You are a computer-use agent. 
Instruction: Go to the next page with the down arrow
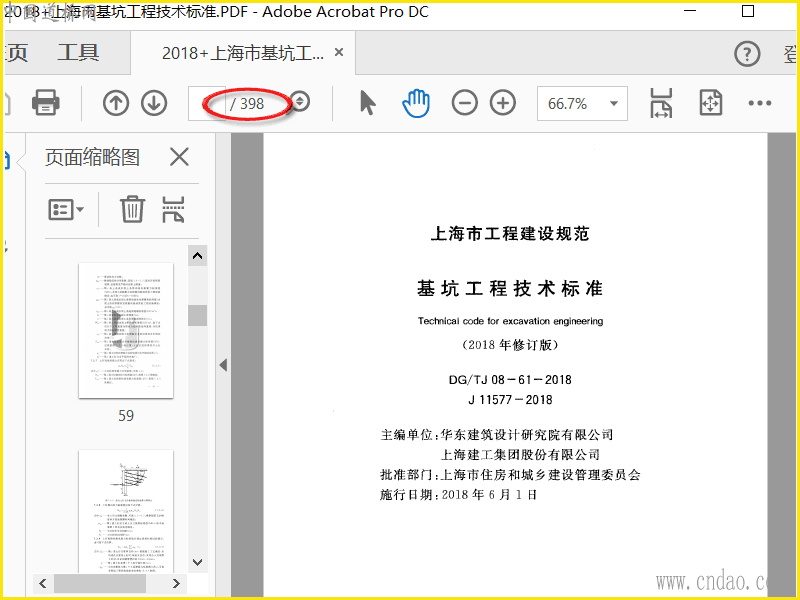(154, 103)
